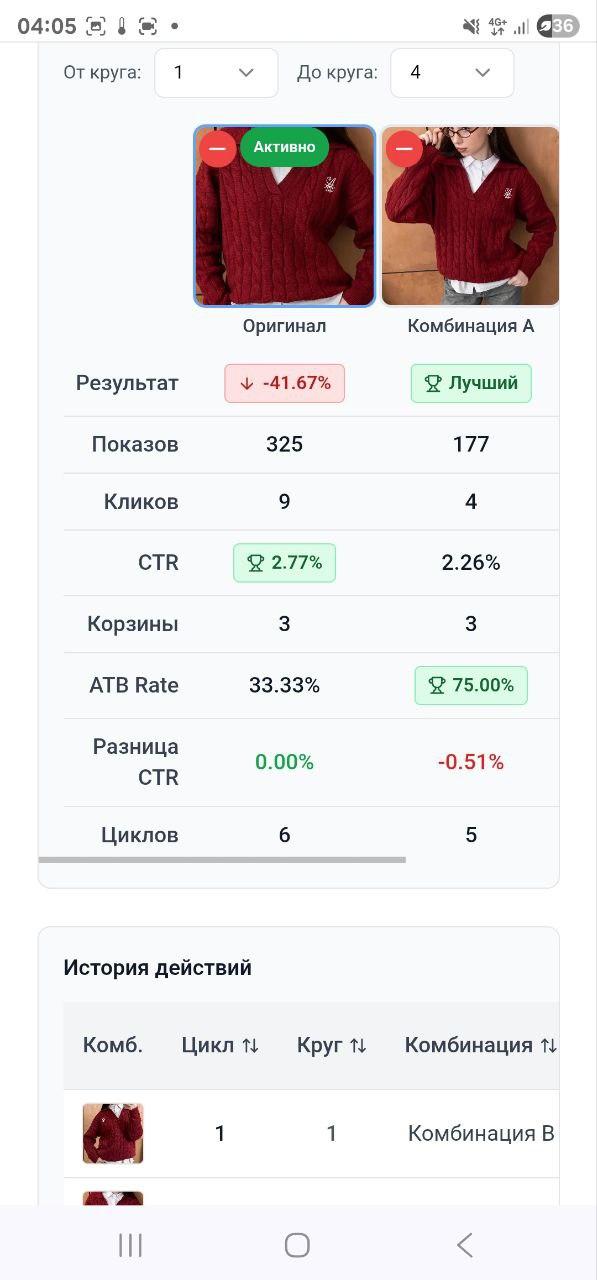Screen dimensions: 597x1280
Task: Tap the Android home button
Action: 295,1245
